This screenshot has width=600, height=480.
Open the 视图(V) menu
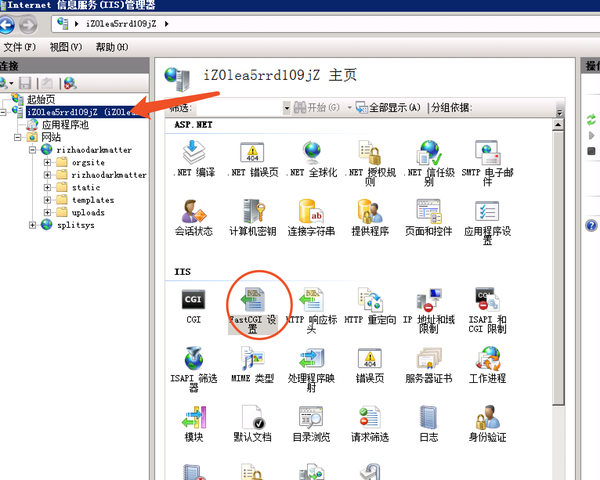point(66,47)
